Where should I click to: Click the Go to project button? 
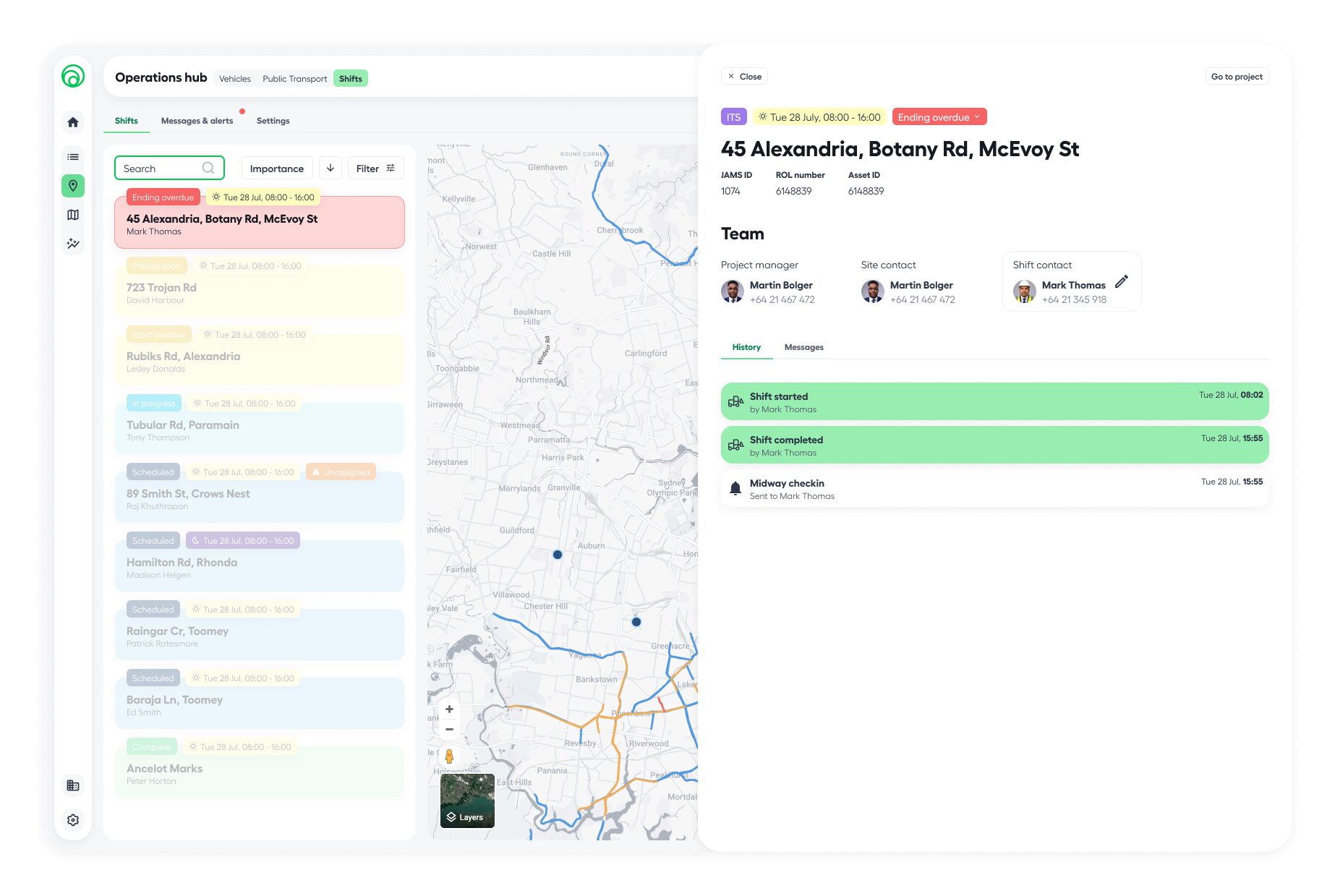point(1236,77)
